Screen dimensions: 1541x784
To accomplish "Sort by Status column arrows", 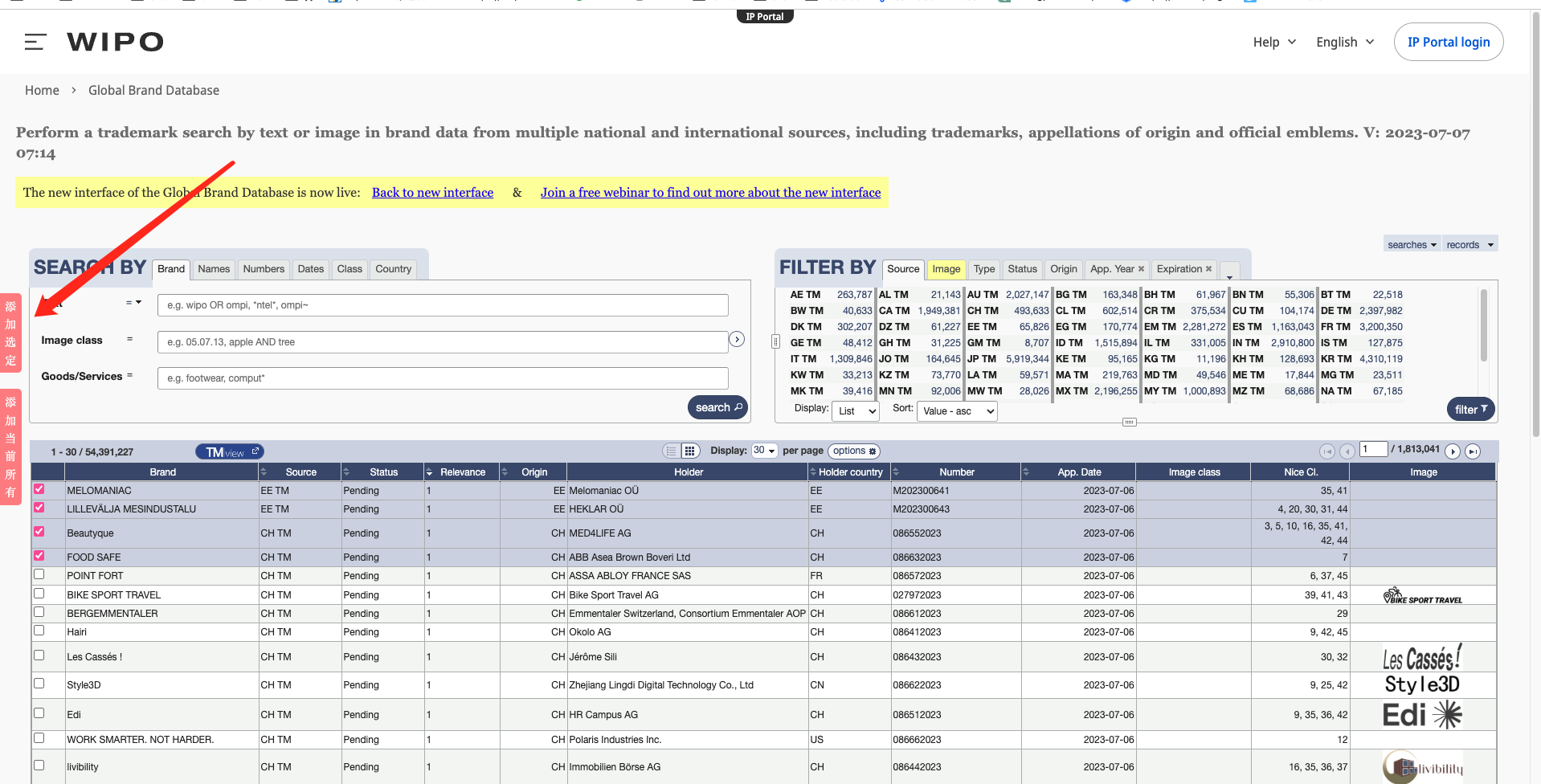I will point(346,472).
